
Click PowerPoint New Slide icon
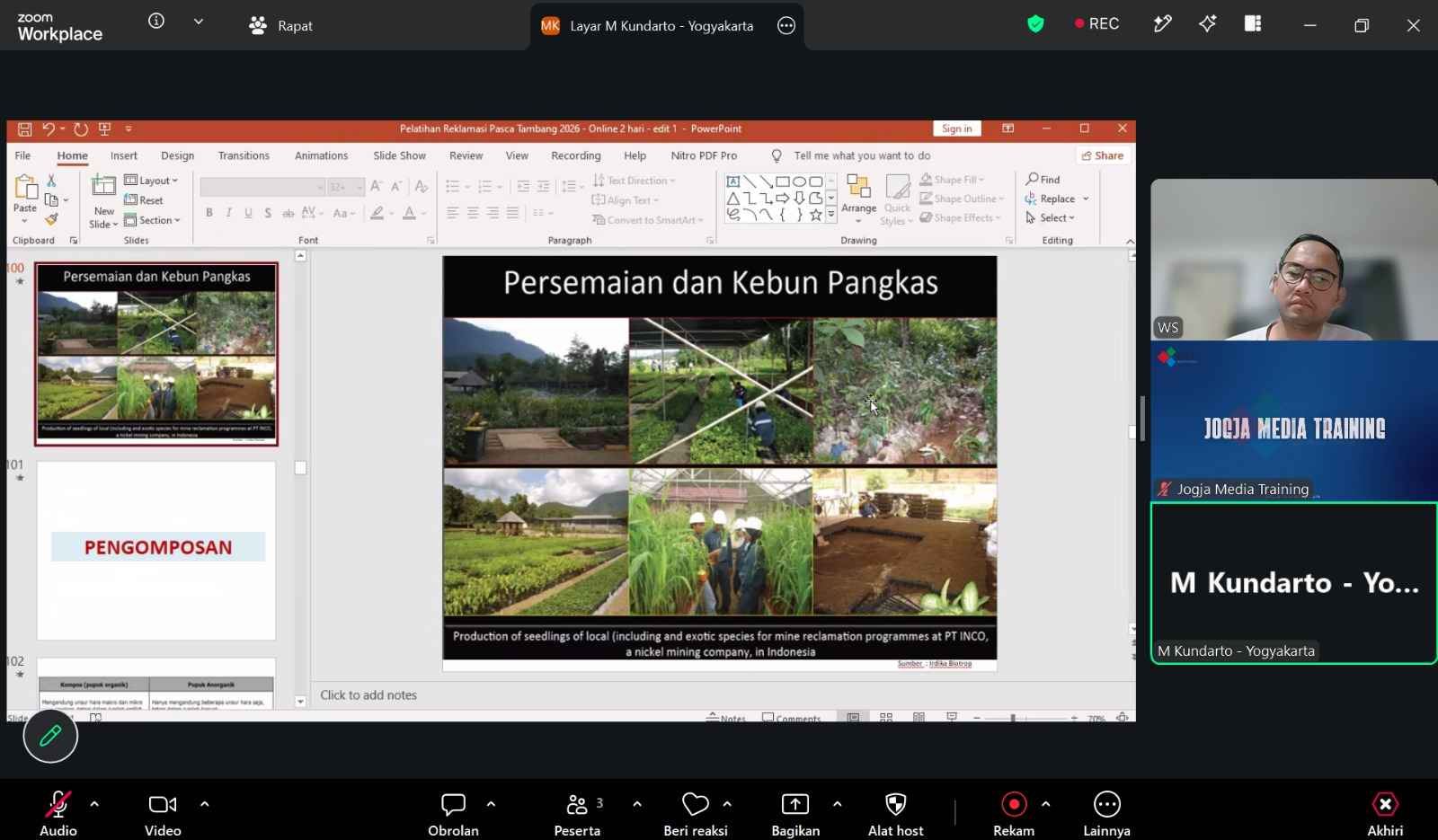point(104,187)
